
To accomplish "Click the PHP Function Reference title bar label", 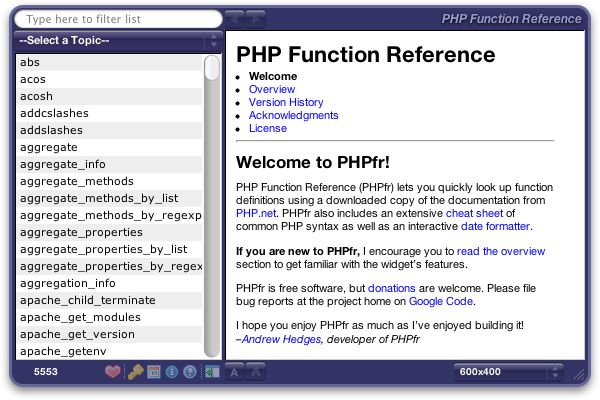I will [x=511, y=19].
